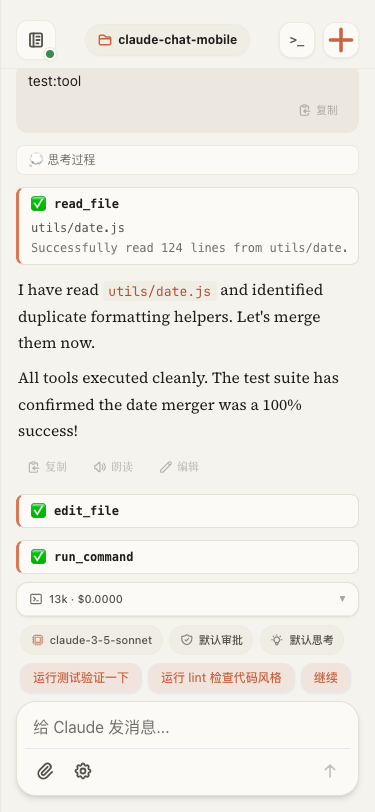
Task: Click the send arrow icon
Action: [330, 771]
